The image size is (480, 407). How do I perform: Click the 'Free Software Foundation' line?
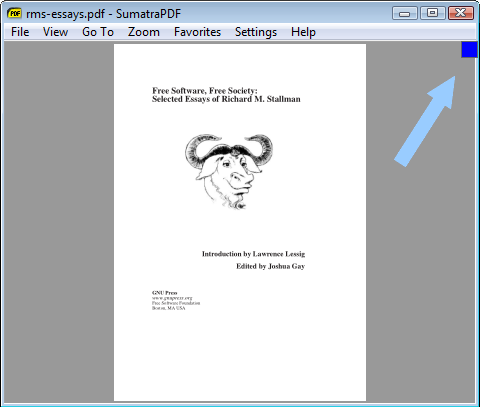pyautogui.click(x=176, y=303)
